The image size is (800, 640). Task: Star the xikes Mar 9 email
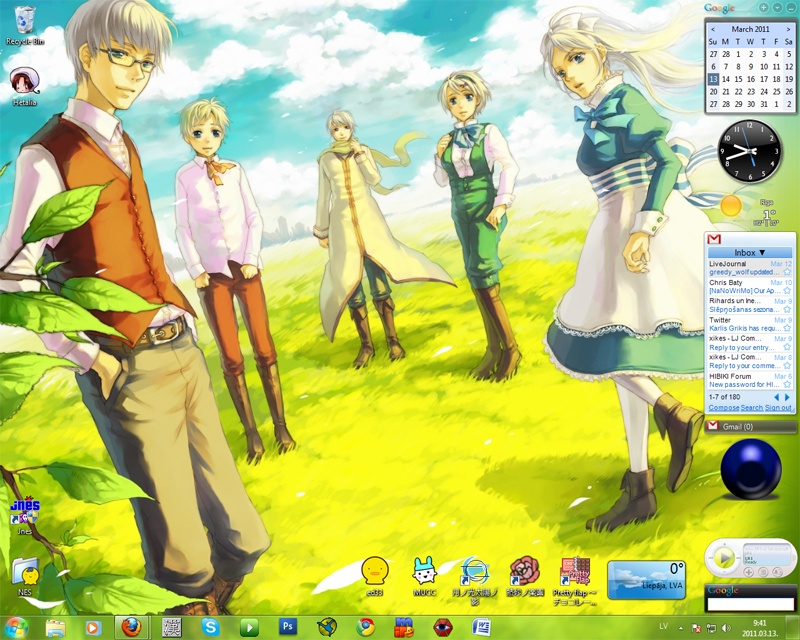pos(787,347)
